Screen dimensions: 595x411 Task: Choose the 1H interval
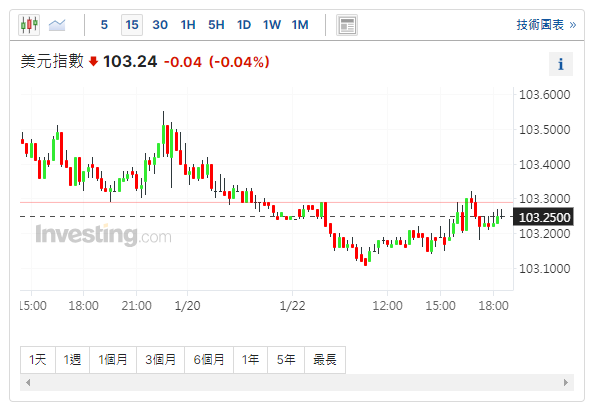[188, 25]
